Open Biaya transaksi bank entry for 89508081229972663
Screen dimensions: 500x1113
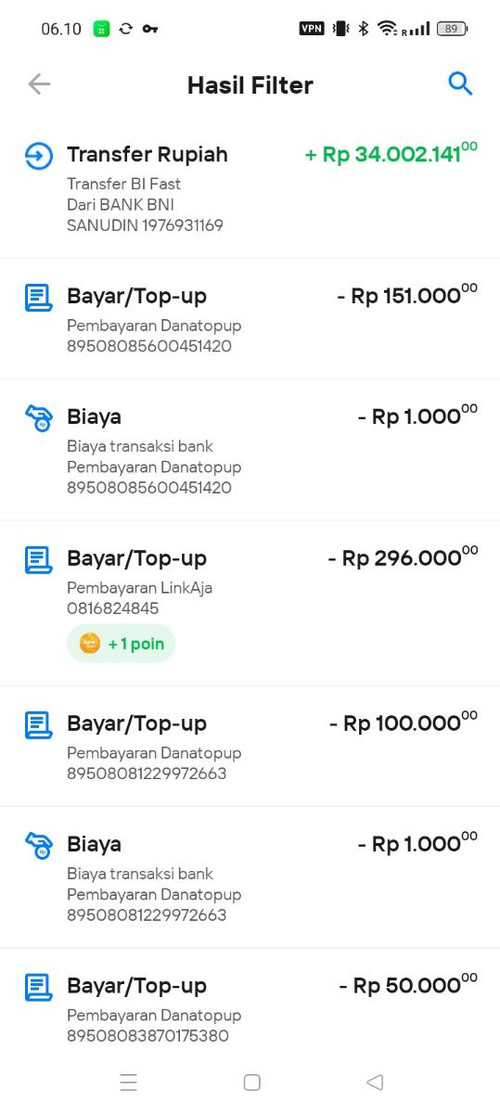point(250,877)
